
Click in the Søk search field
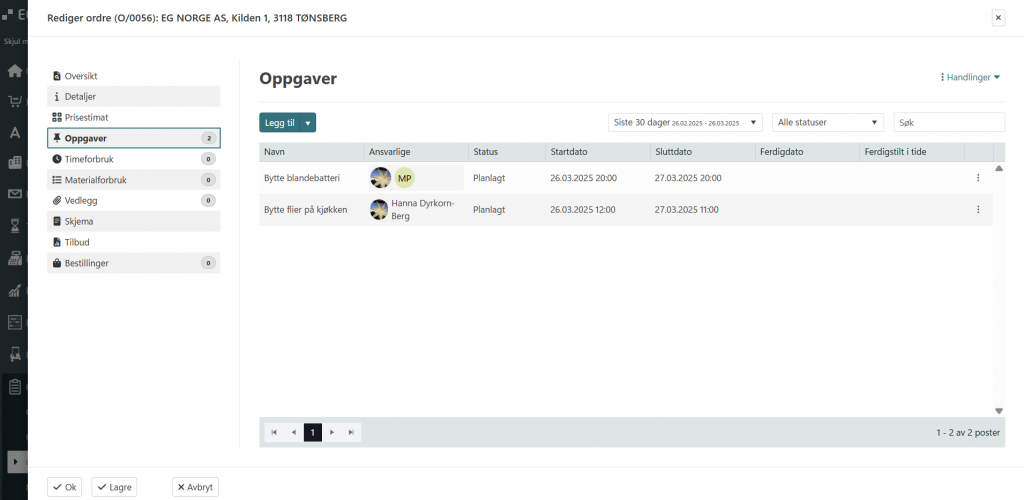pyautogui.click(x=949, y=122)
